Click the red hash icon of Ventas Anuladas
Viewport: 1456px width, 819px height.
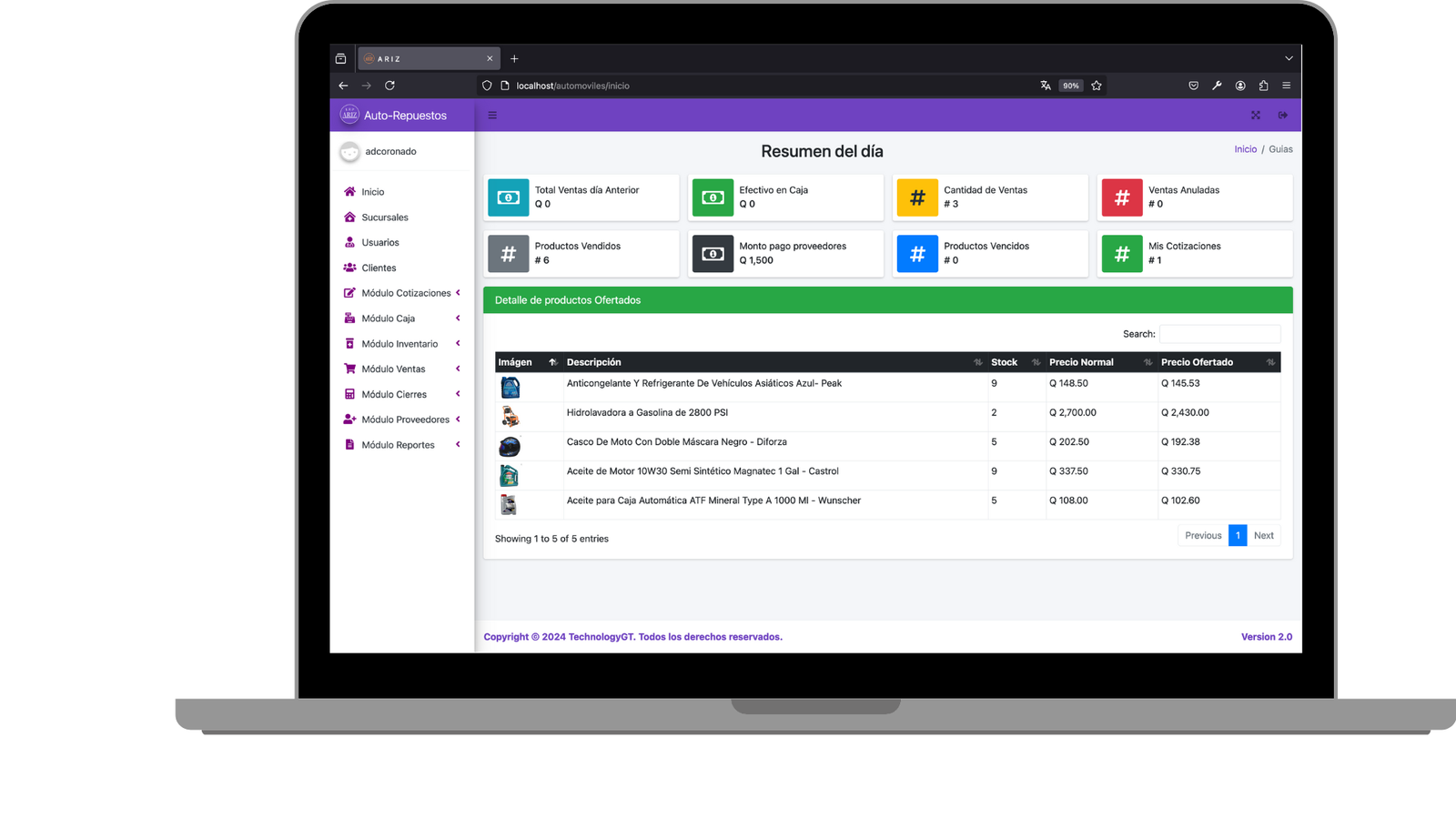click(1122, 197)
